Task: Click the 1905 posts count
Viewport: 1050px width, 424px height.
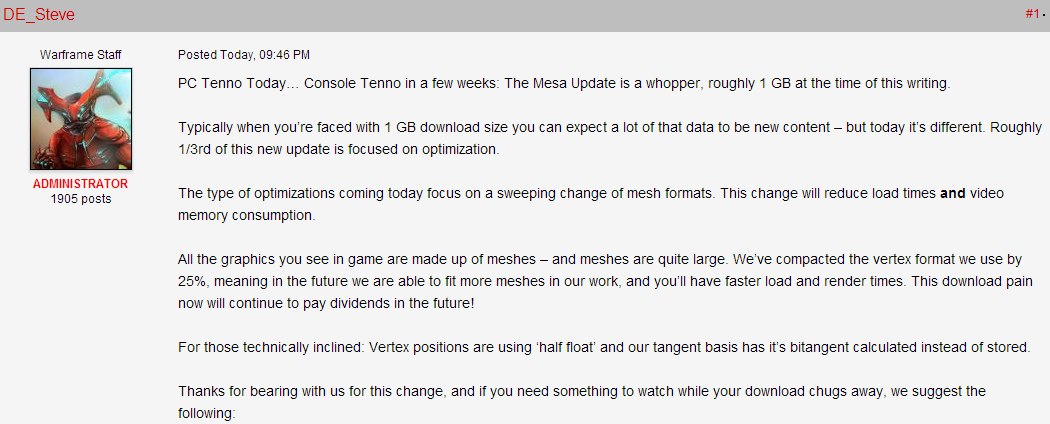Action: 80,199
